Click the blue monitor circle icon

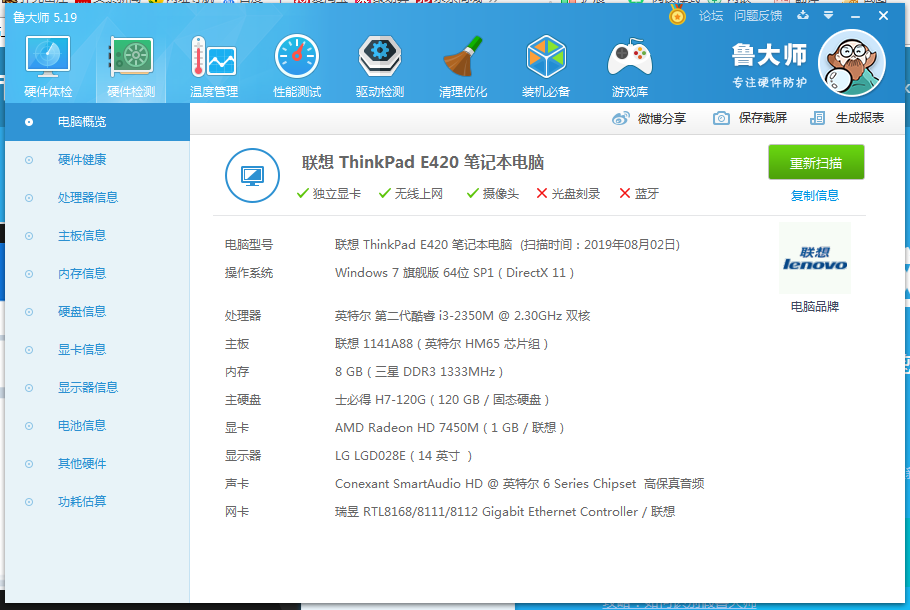click(x=252, y=175)
